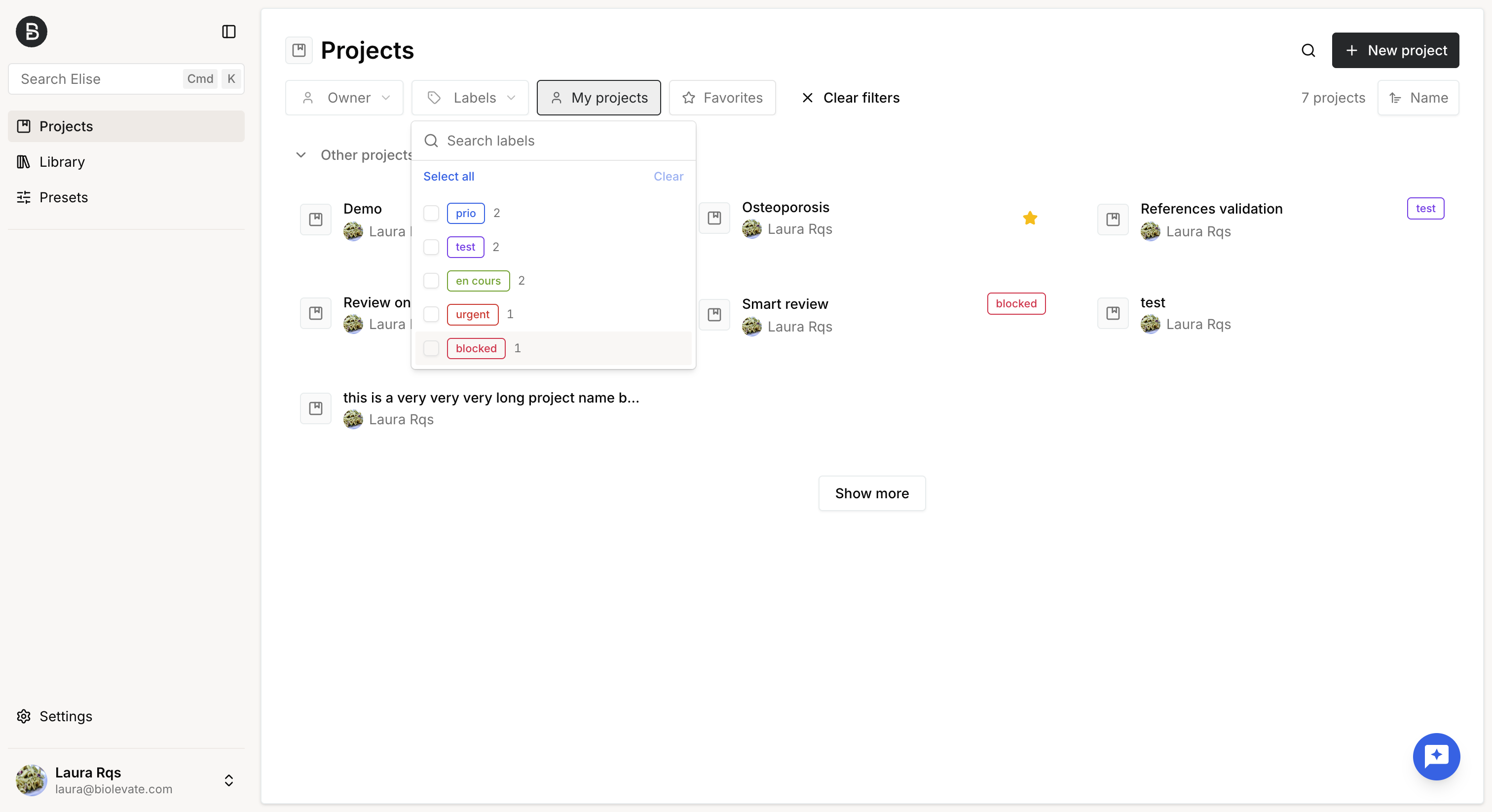This screenshot has height=812, width=1492.
Task: Select the test label tag in dropdown
Action: [465, 247]
